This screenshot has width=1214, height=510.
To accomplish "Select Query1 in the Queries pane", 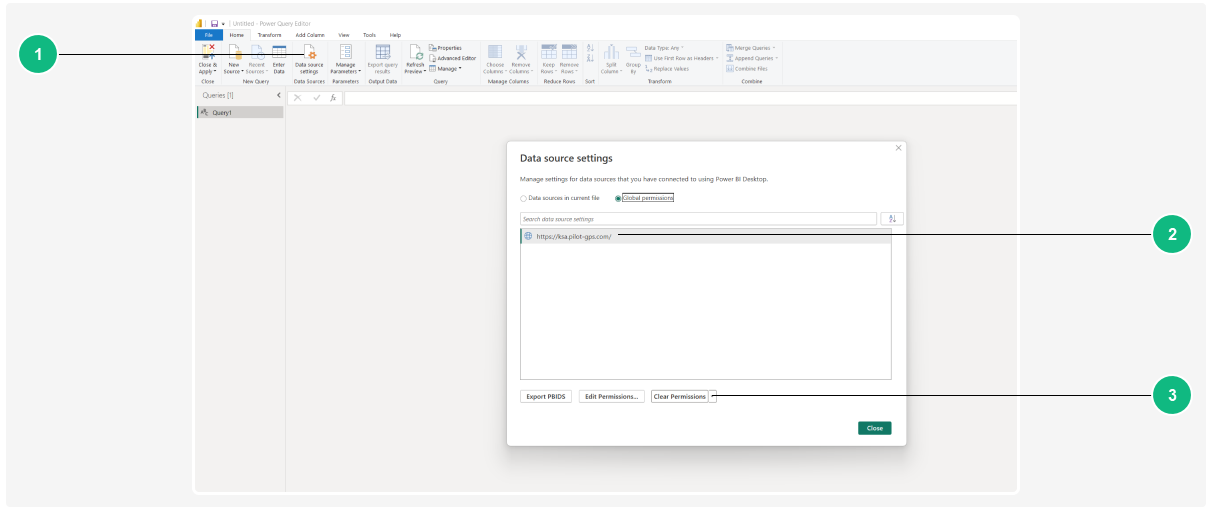I will 240,113.
